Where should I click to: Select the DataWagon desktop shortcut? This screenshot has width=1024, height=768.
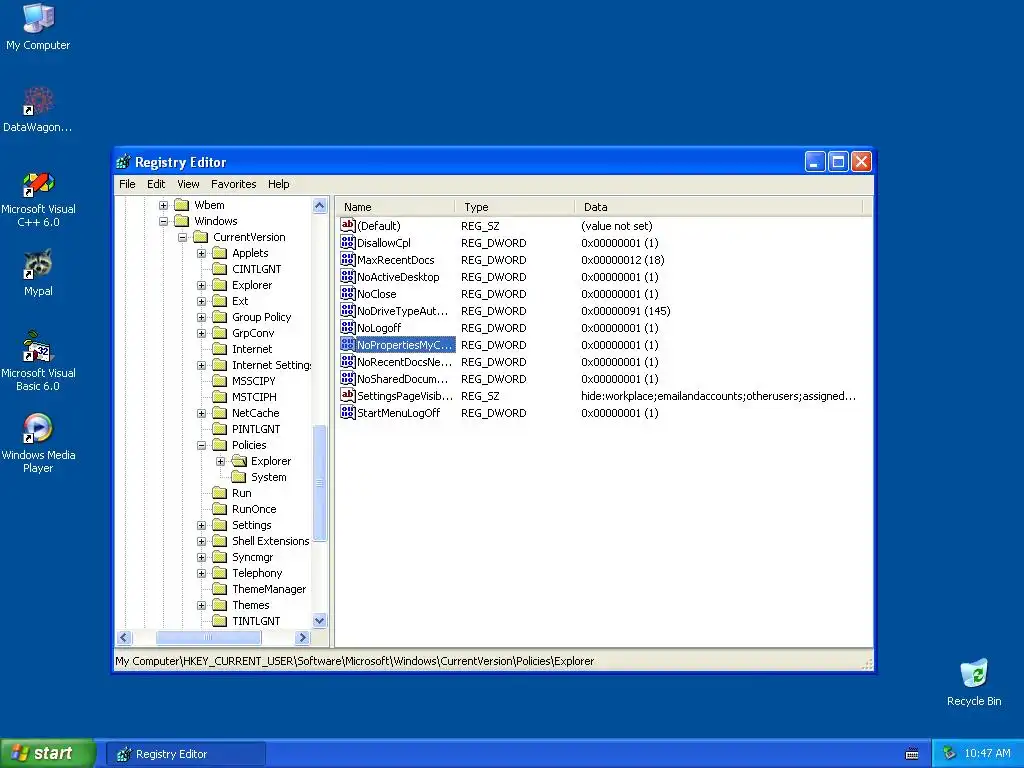(x=38, y=110)
